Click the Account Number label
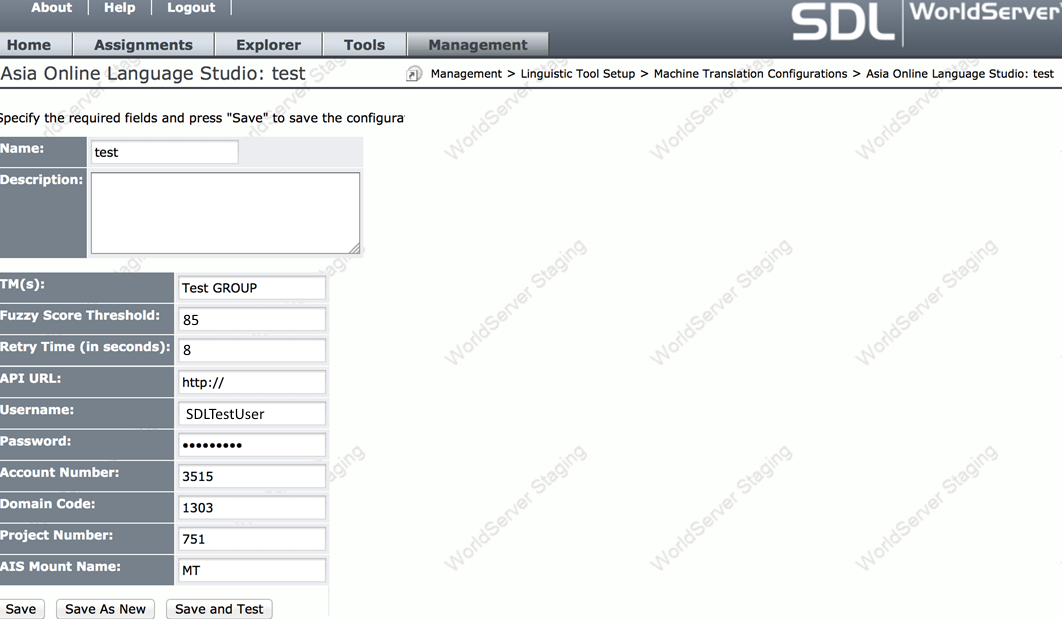The width and height of the screenshot is (1062, 619). (x=60, y=472)
